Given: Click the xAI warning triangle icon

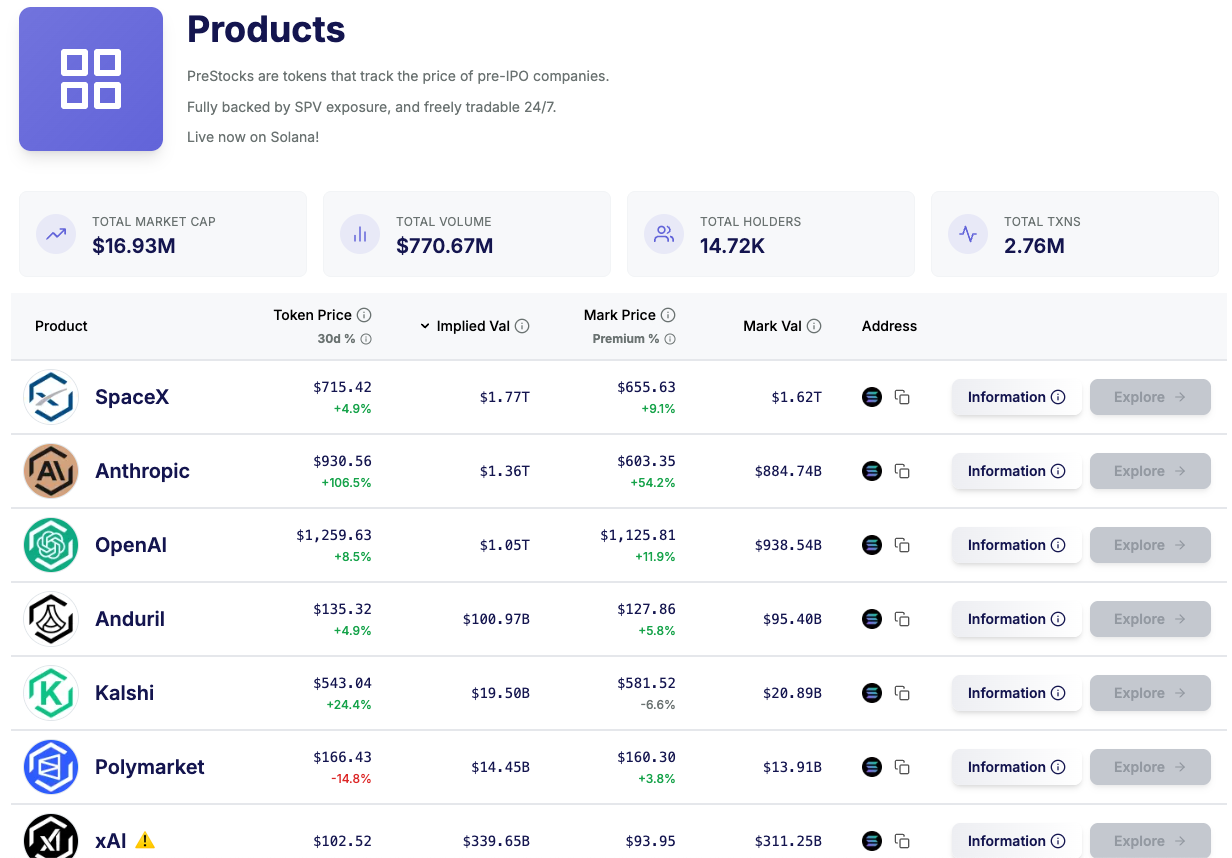Looking at the screenshot, I should pyautogui.click(x=145, y=840).
